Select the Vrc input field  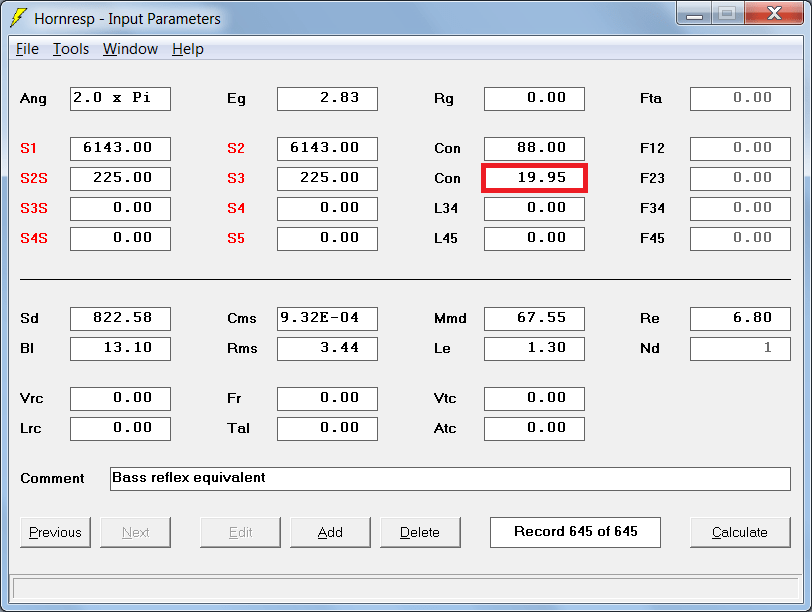coord(120,399)
